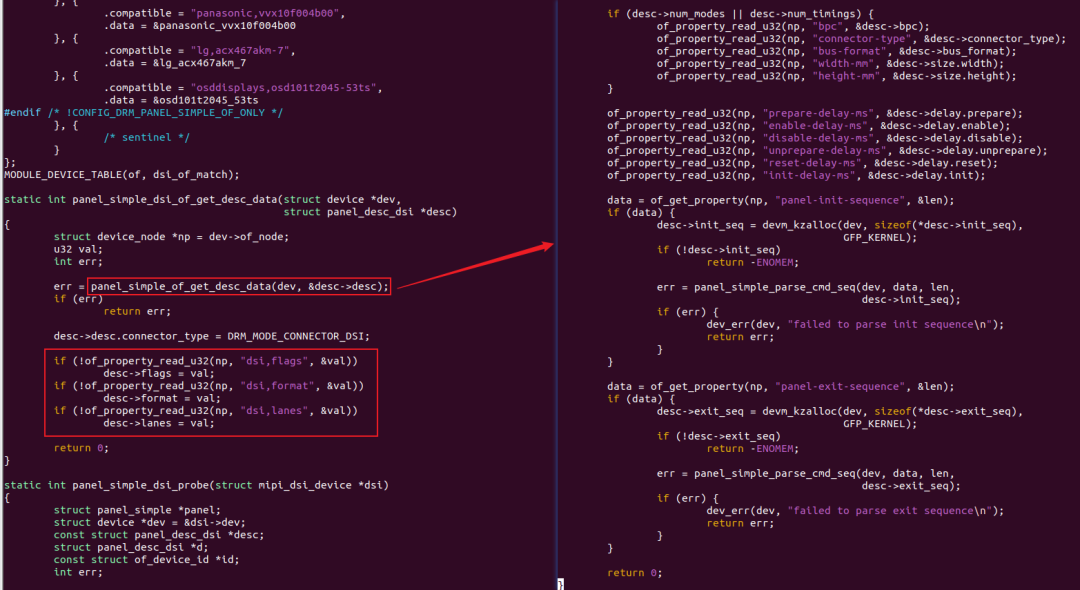Click the panel_simple_dsi_probe function name

click(141, 485)
